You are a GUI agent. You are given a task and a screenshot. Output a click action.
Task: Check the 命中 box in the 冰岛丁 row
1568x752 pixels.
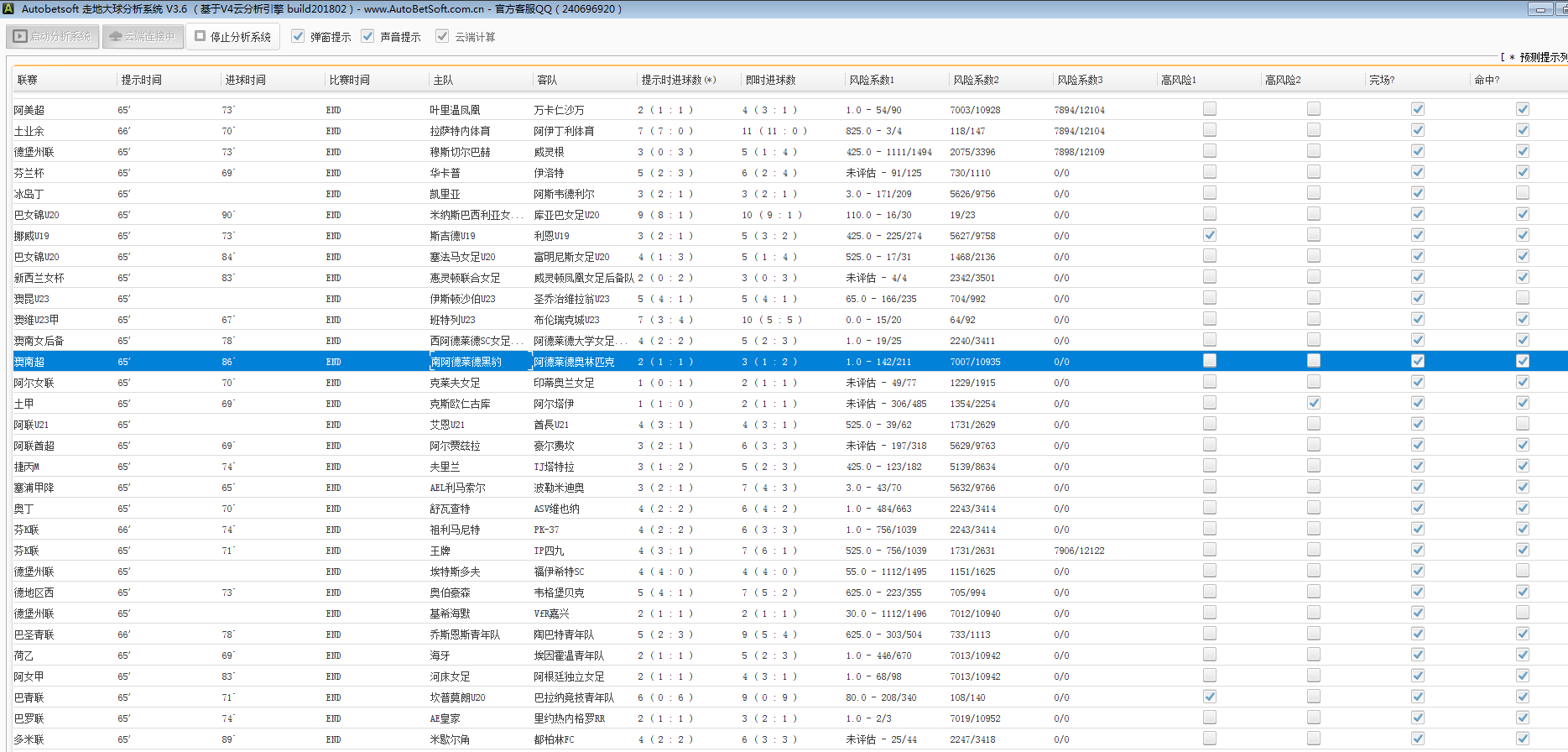point(1522,193)
